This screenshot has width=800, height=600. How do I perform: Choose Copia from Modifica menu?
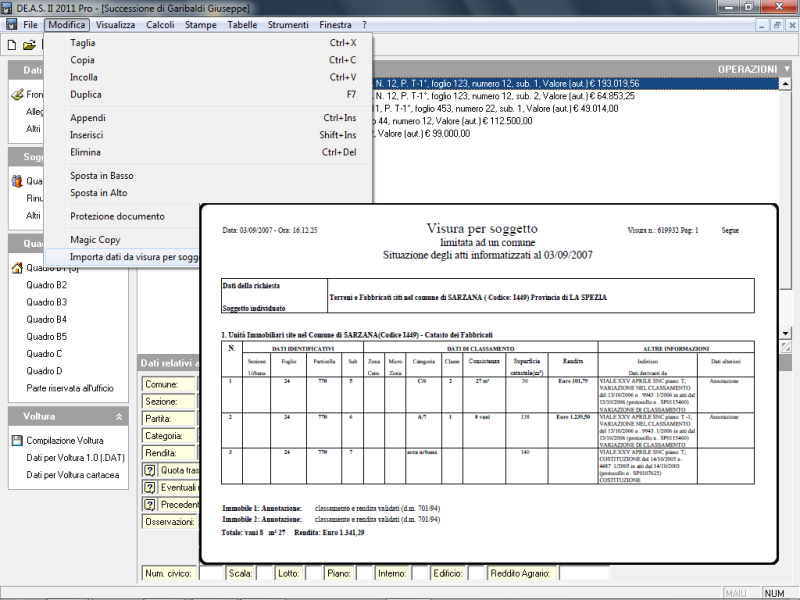pyautogui.click(x=209, y=60)
